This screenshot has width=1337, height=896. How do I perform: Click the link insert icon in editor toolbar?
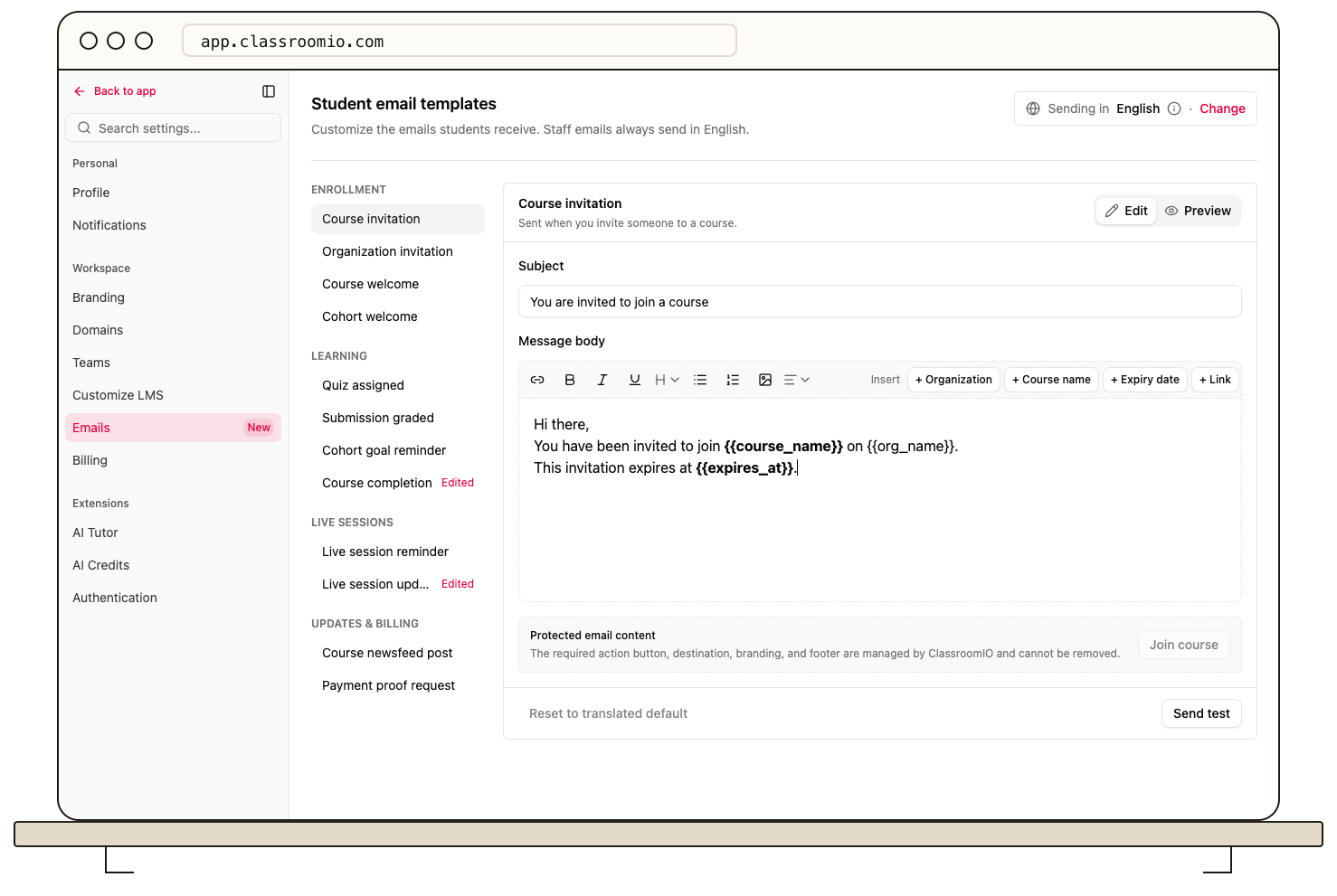click(x=537, y=380)
